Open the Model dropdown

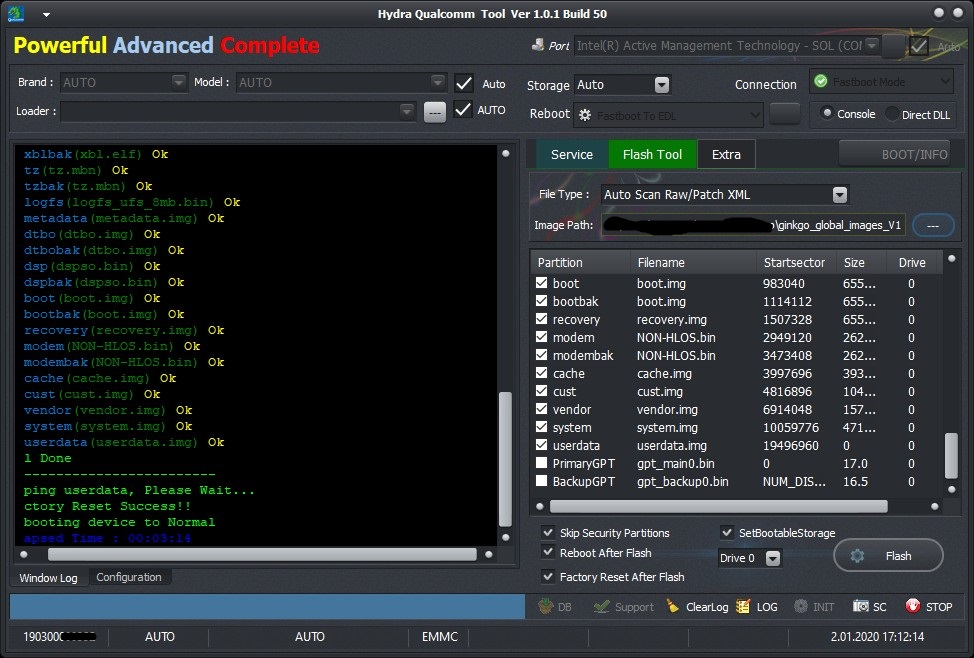pyautogui.click(x=438, y=82)
